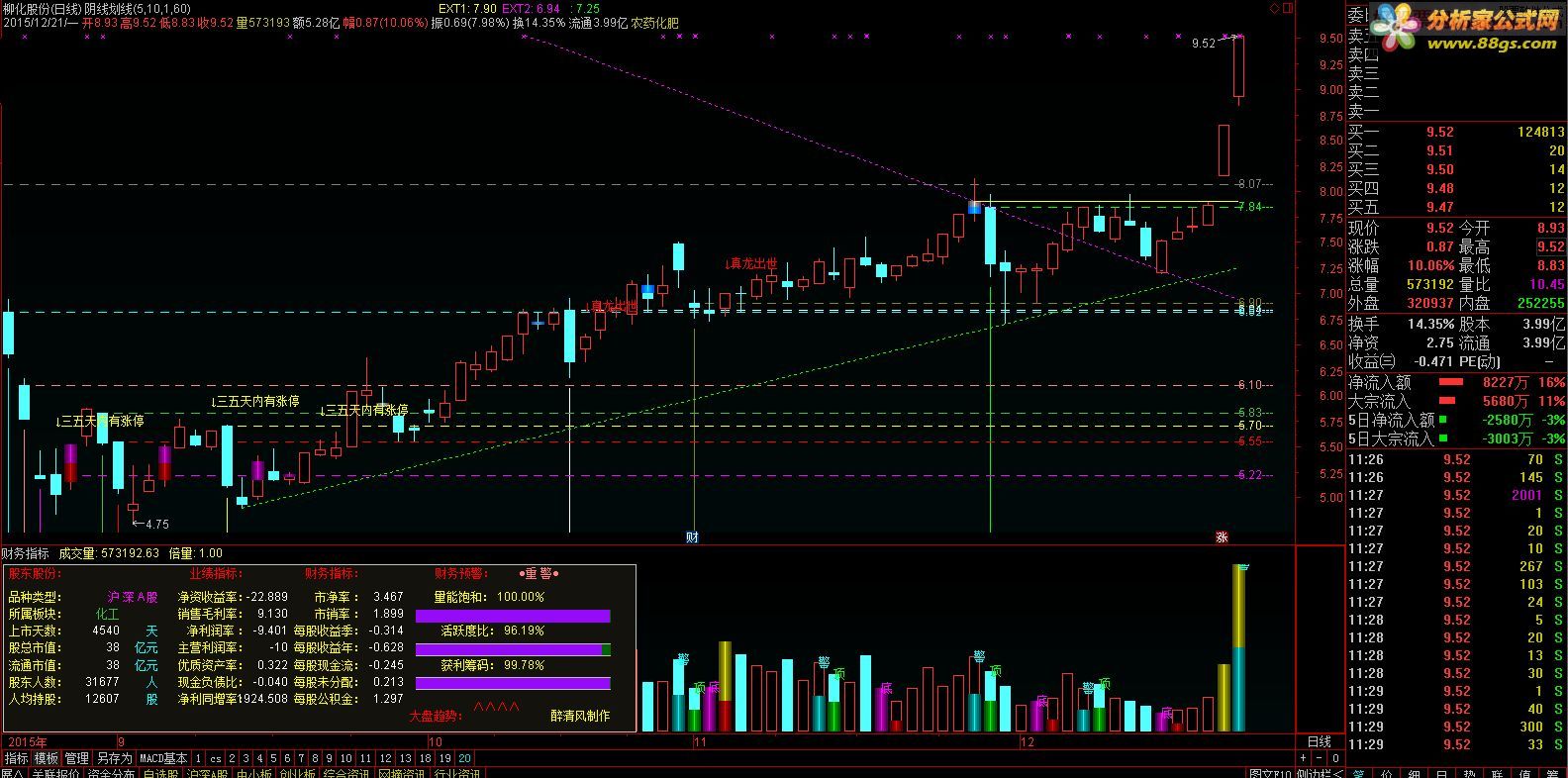
Task: Click the 换手 14.35% value
Action: tap(1430, 324)
